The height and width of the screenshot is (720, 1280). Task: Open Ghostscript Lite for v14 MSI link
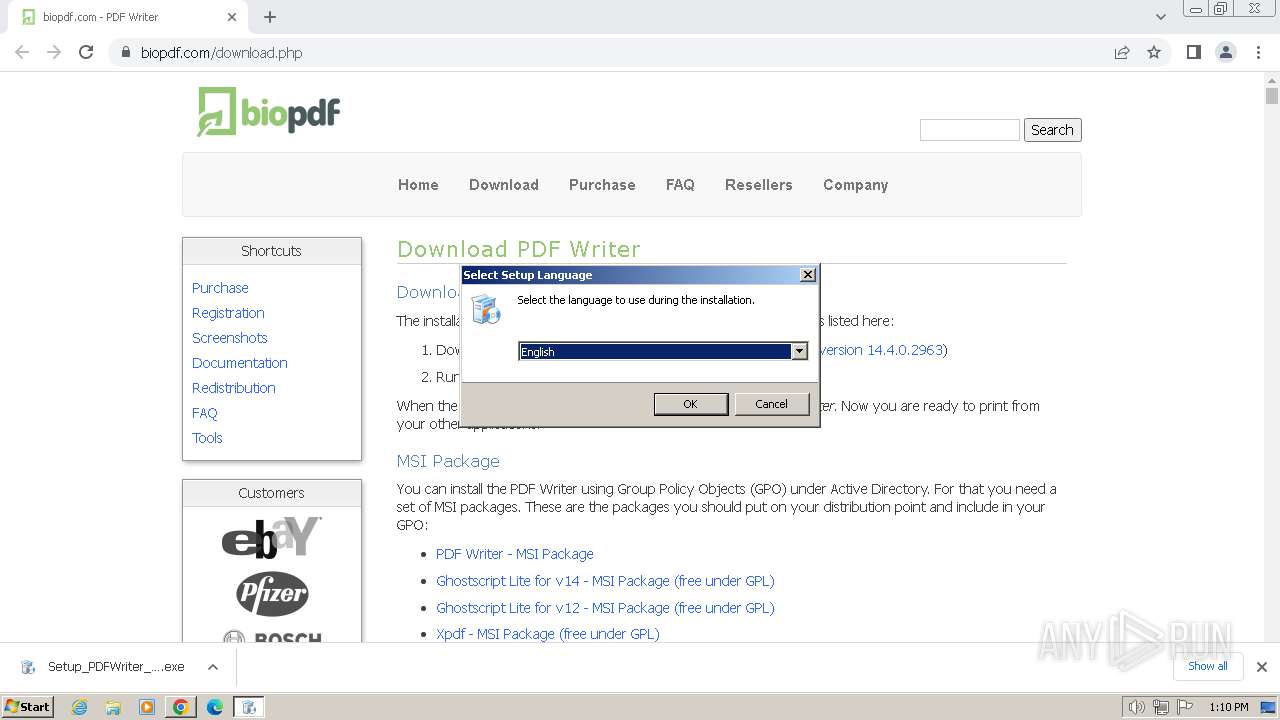pyautogui.click(x=605, y=581)
